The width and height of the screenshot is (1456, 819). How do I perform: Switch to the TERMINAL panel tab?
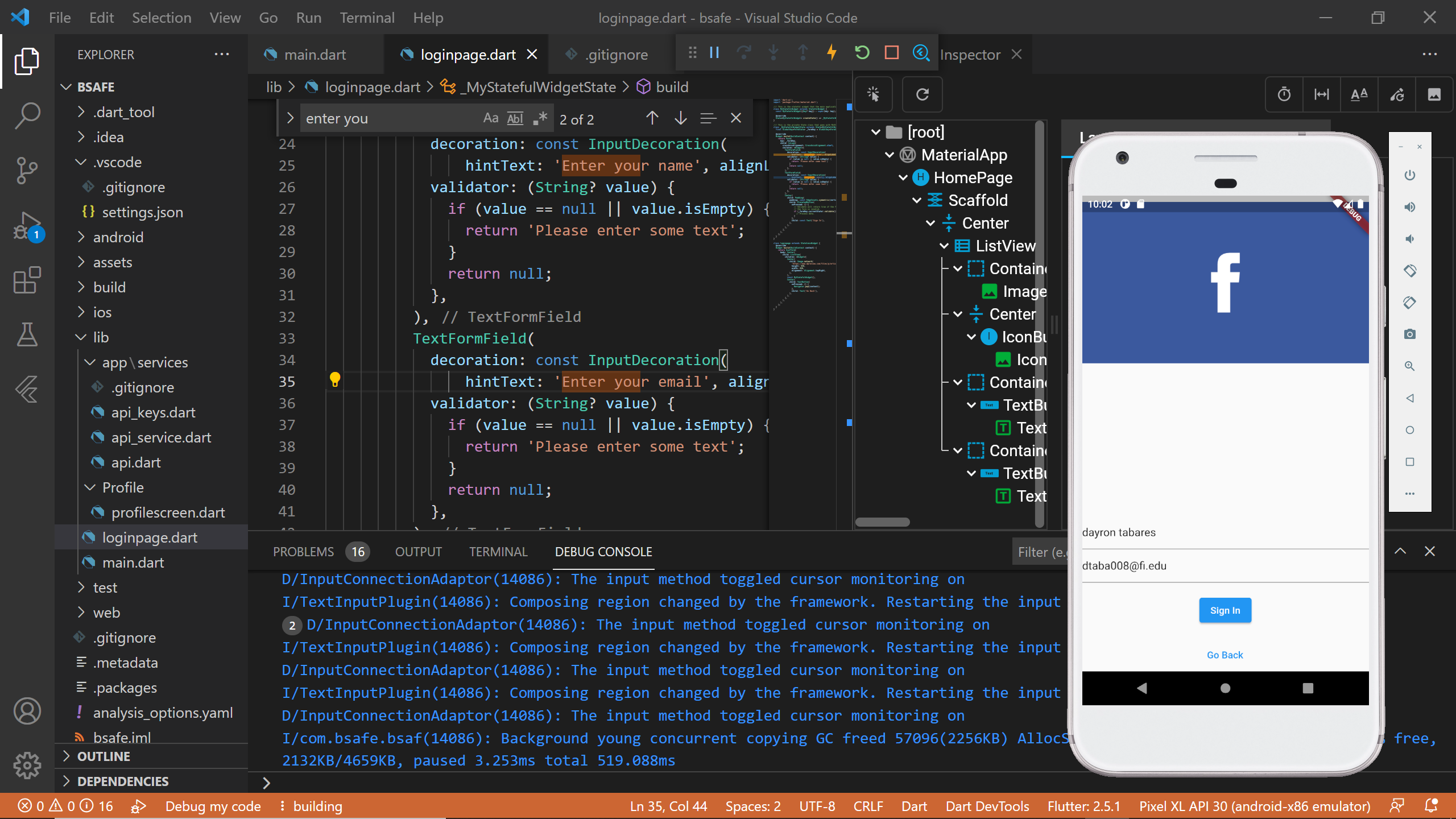click(x=498, y=552)
